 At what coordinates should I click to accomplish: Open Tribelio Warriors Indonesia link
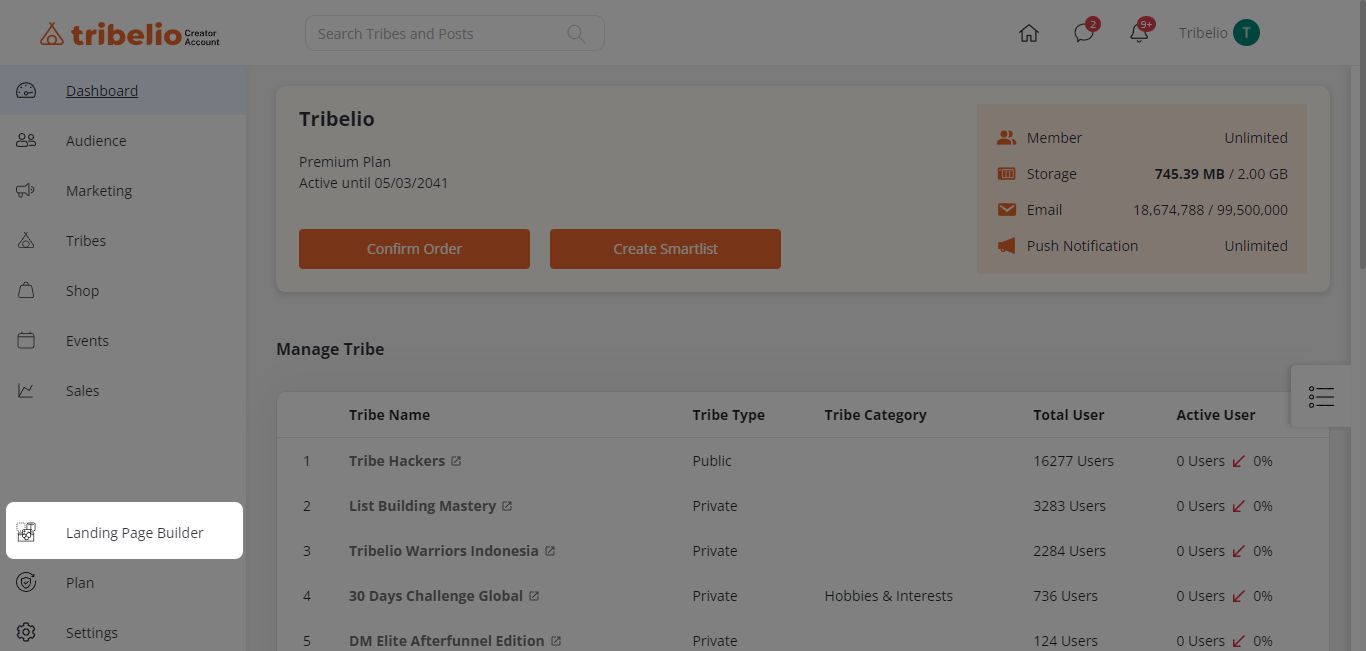(444, 551)
